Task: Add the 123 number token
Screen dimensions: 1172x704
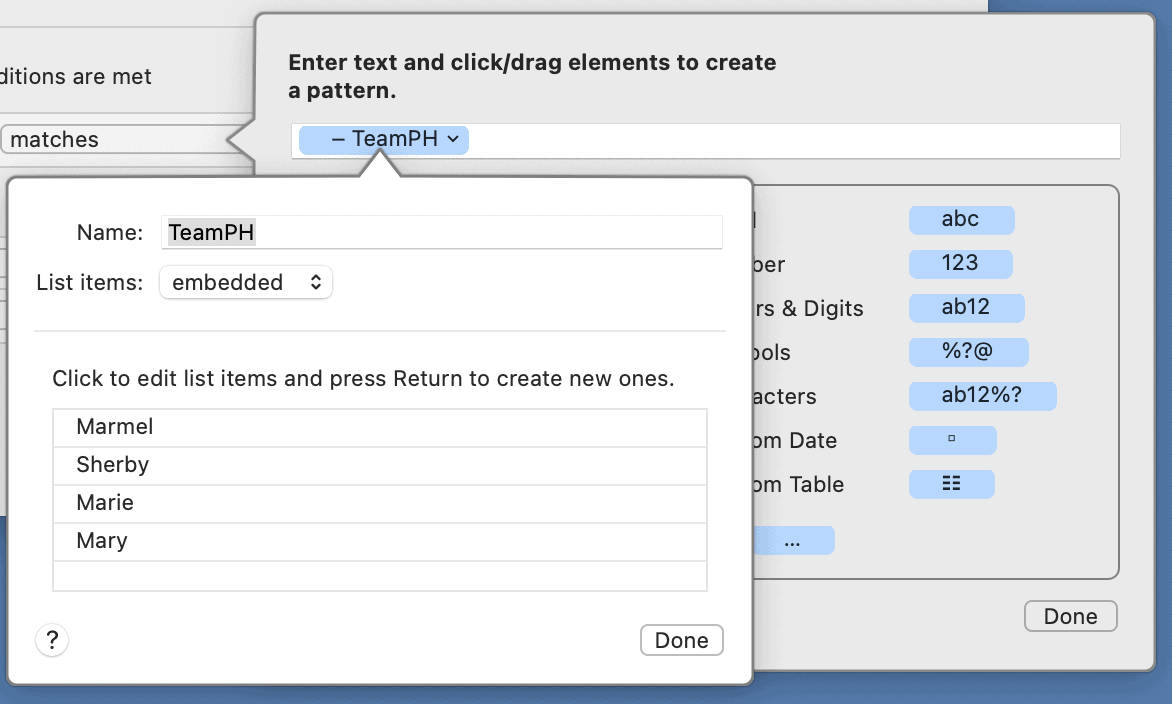Action: 960,264
